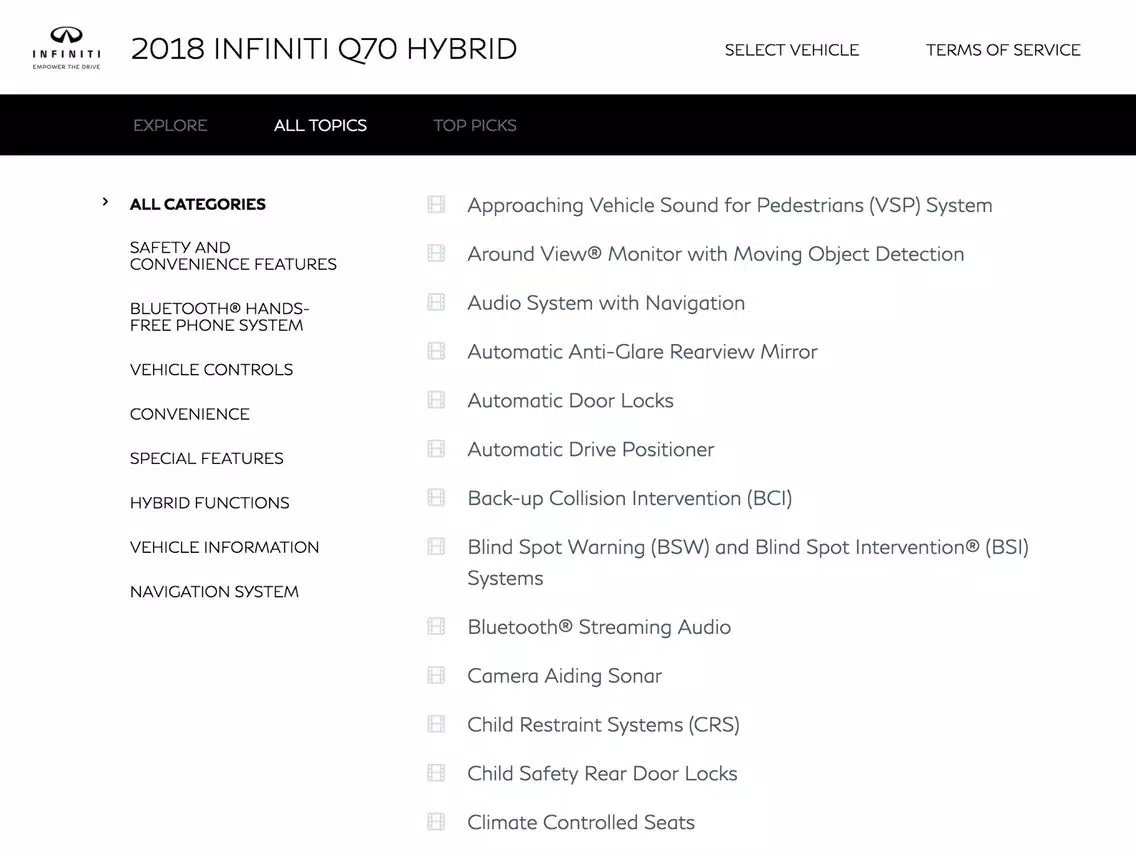Open Climate Controlled Seats topic

pos(581,822)
